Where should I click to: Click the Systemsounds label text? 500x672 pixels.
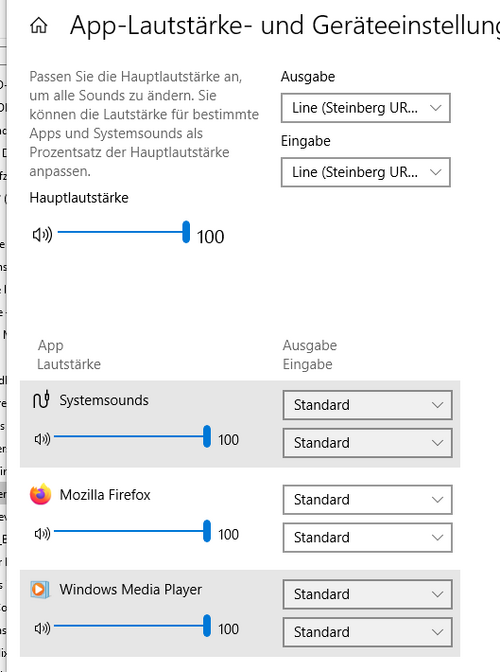point(104,400)
